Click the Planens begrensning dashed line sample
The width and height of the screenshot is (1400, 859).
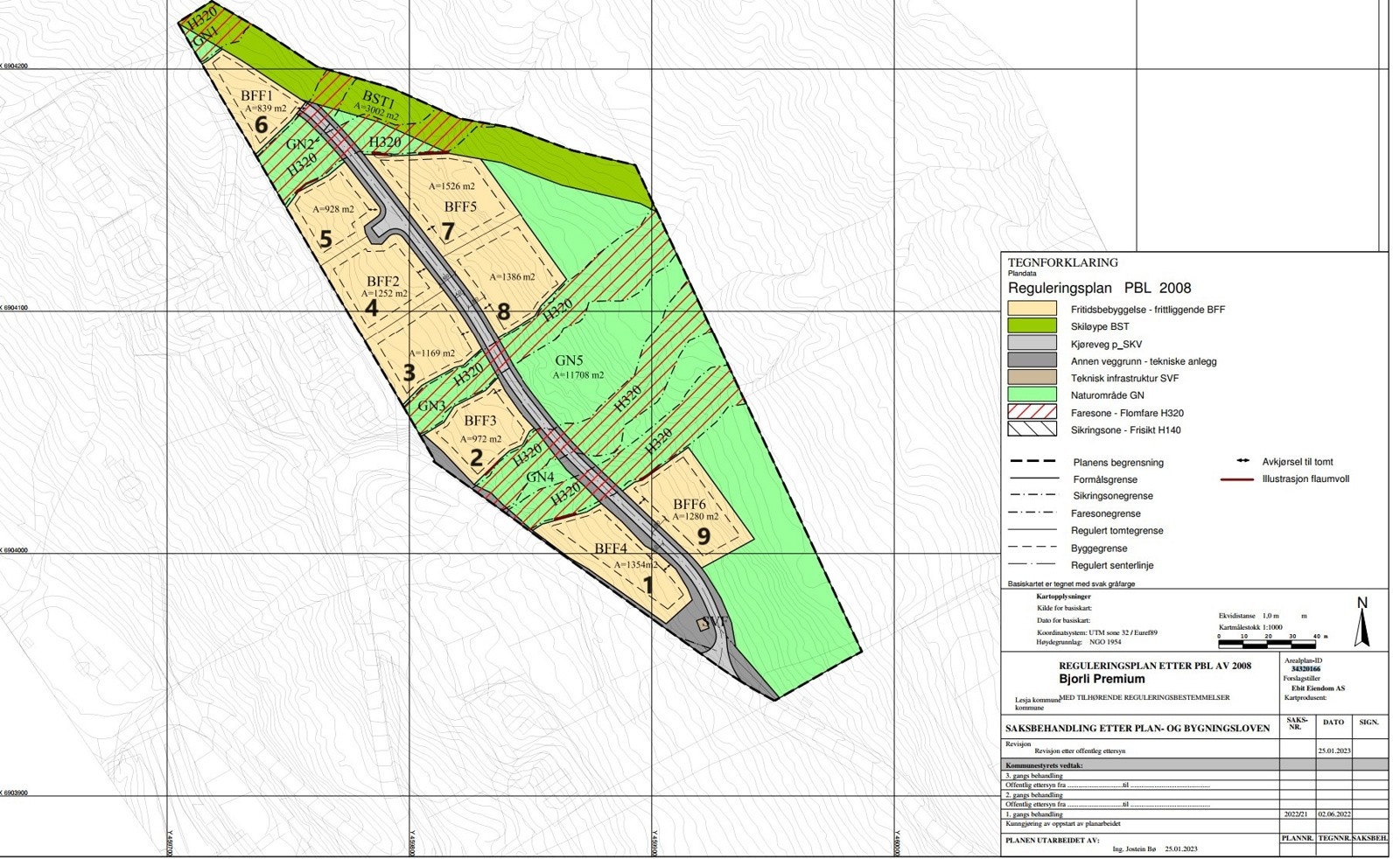click(x=1032, y=462)
